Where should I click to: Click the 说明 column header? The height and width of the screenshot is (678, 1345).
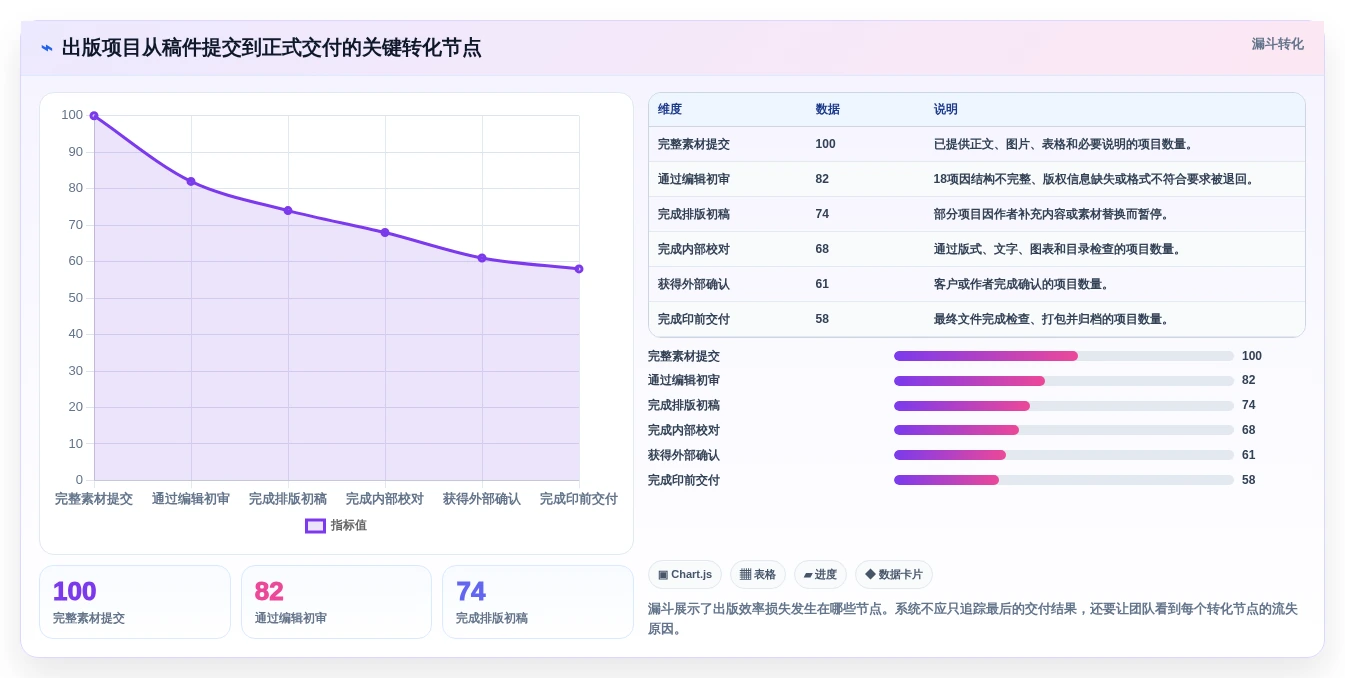tap(945, 109)
